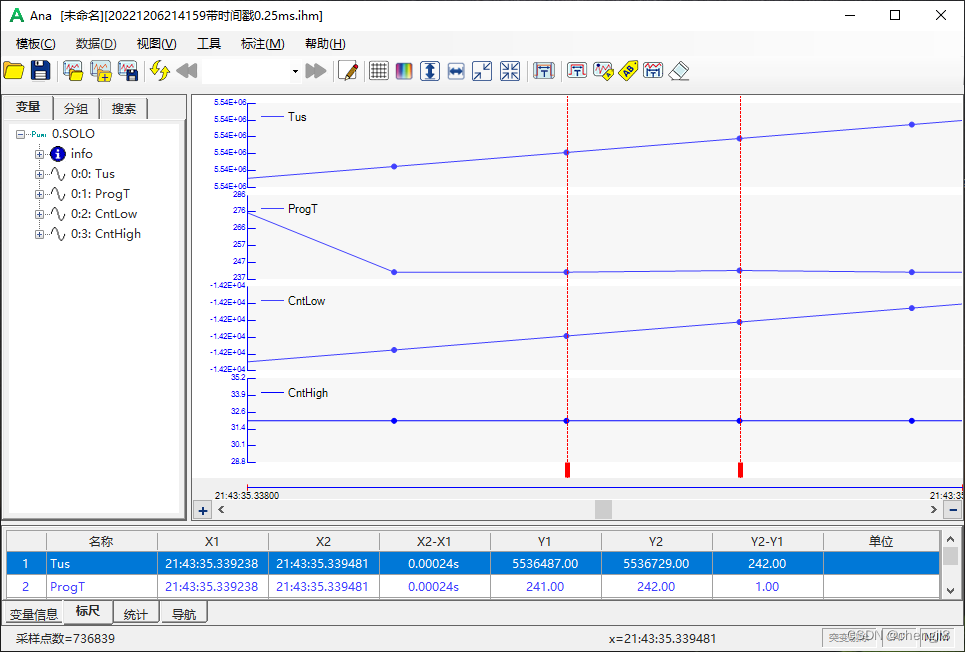
Task: Click the red-framed cursor marker icon
Action: coord(577,71)
